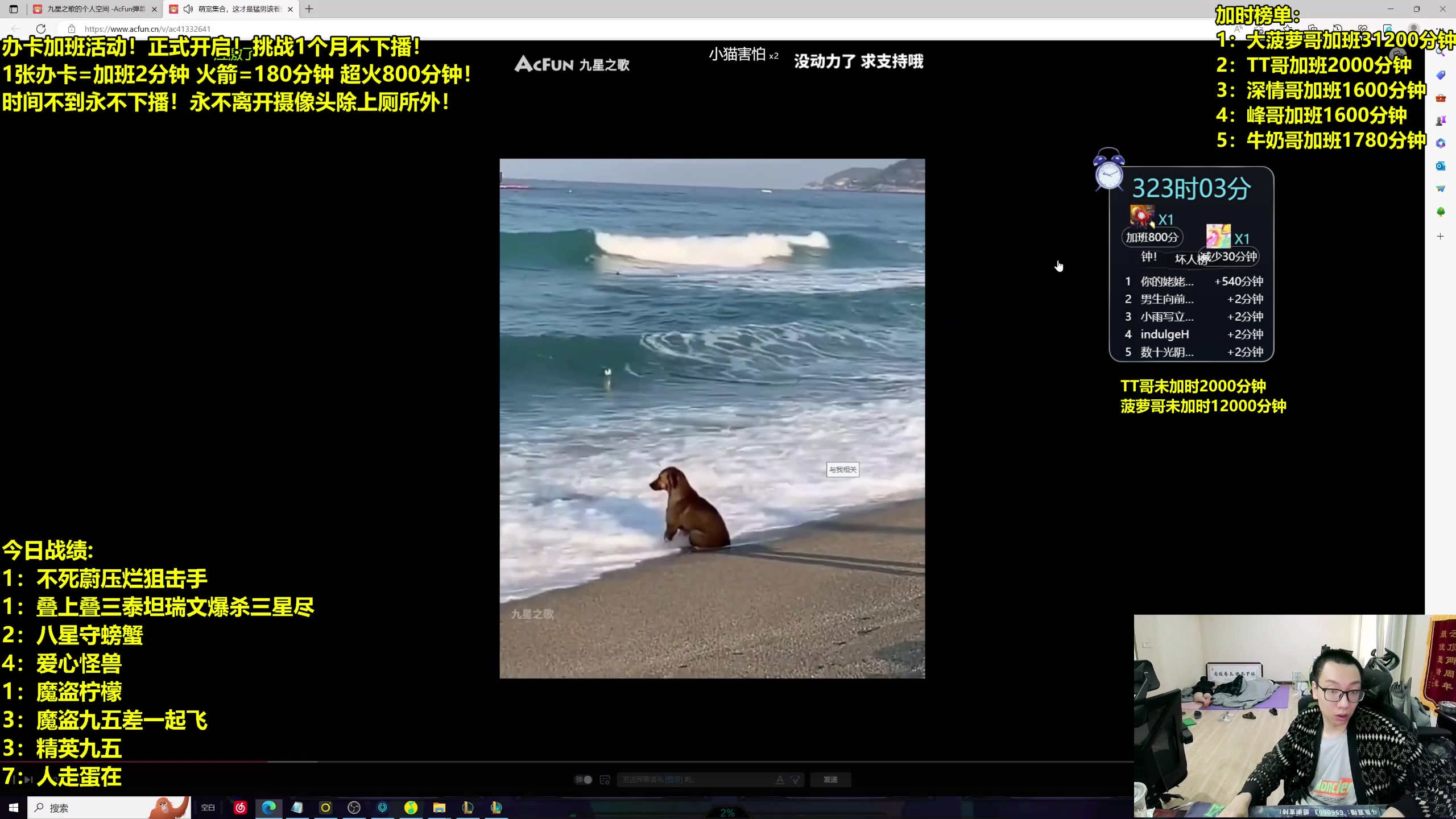Open tab actions menu button
Screen dimensions: 1456x819
pos(14,9)
